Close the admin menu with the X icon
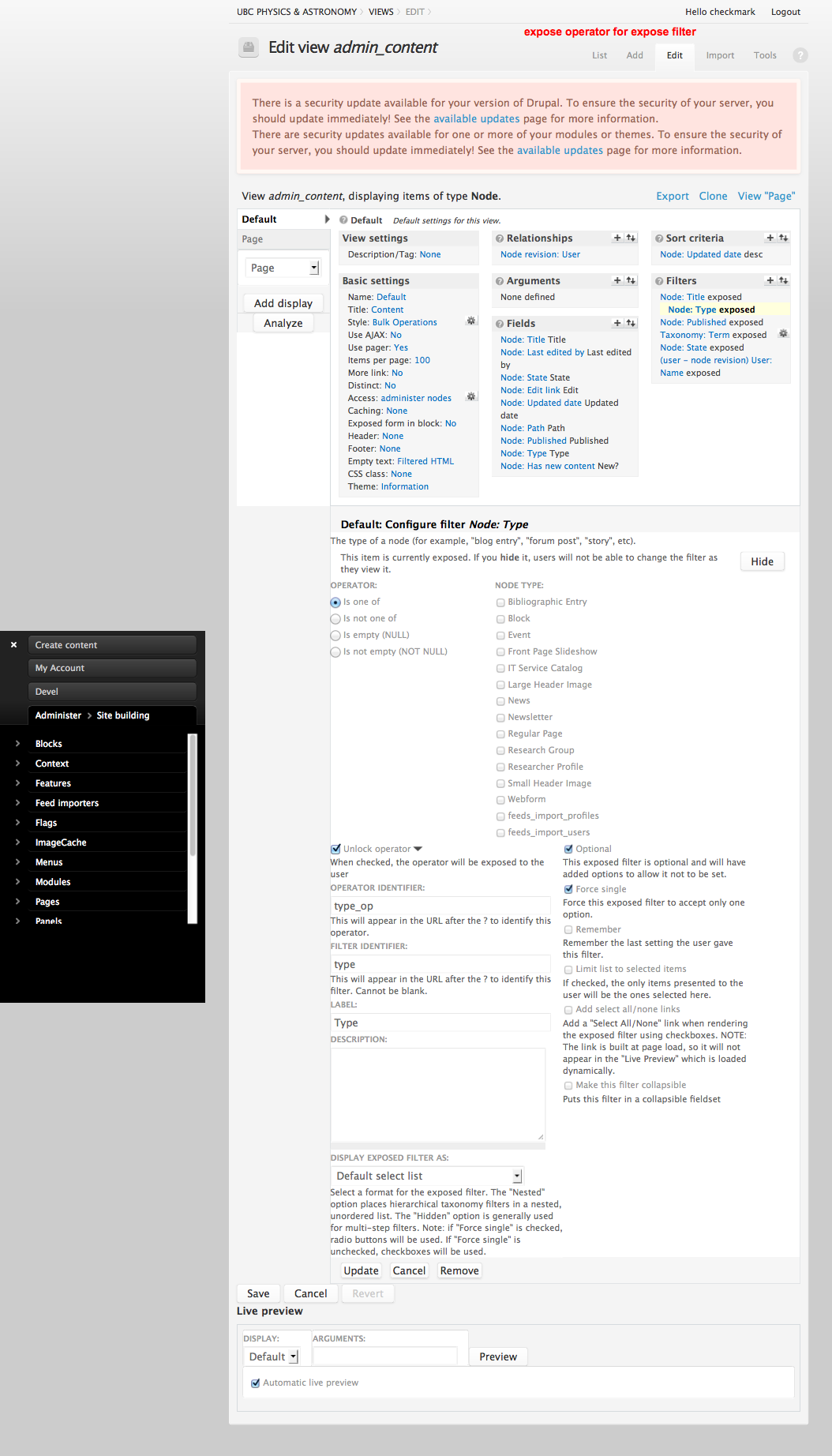This screenshot has width=832, height=1456. coord(13,645)
